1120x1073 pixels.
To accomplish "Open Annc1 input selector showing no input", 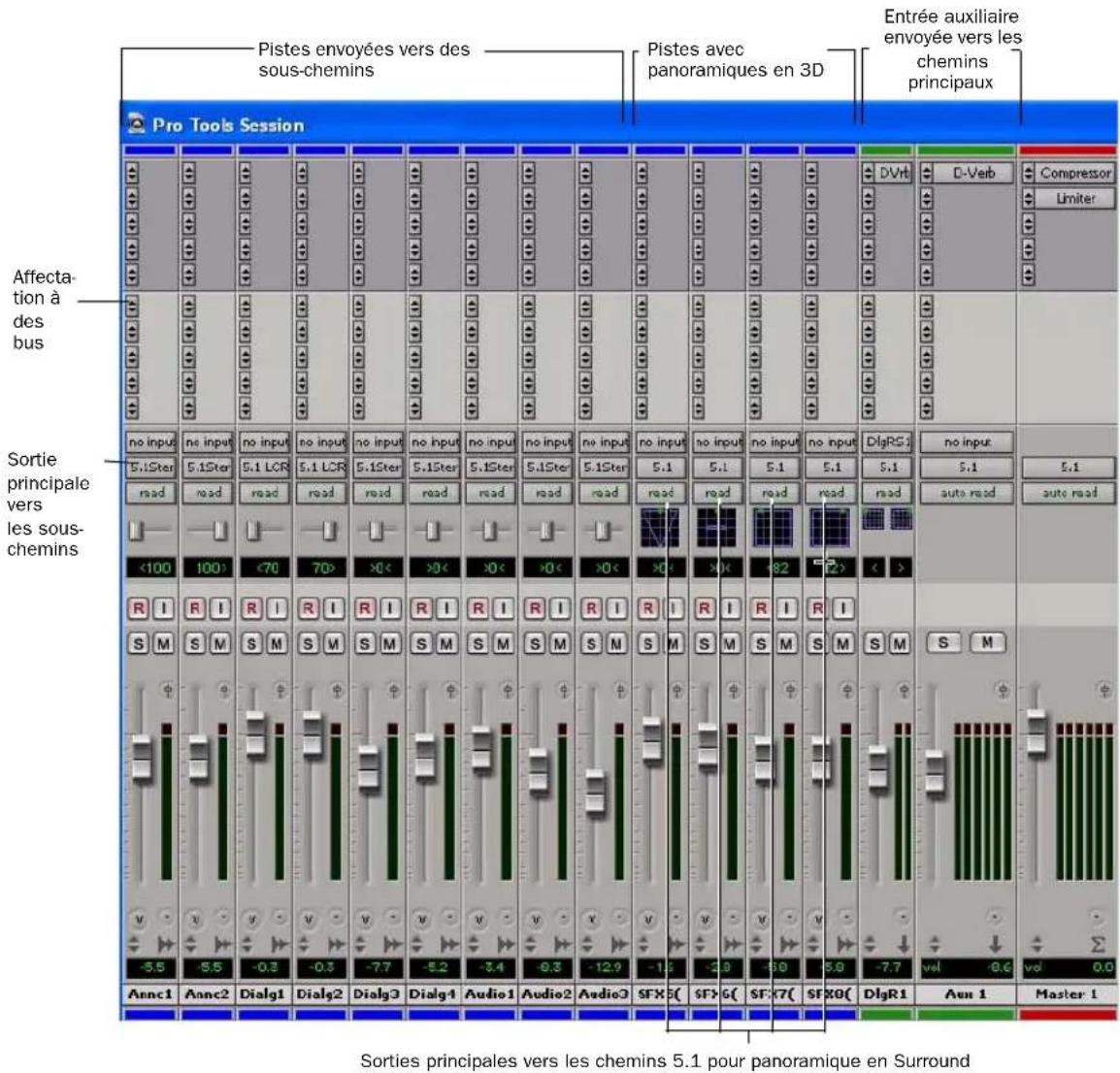I will tap(151, 441).
